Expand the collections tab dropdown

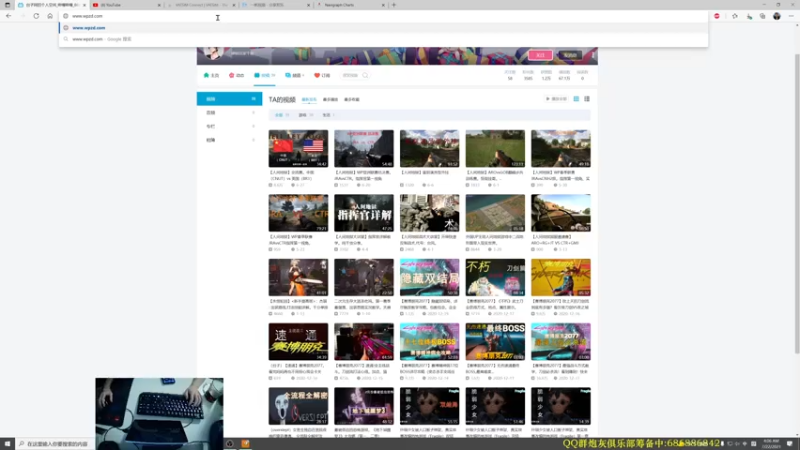pos(295,75)
